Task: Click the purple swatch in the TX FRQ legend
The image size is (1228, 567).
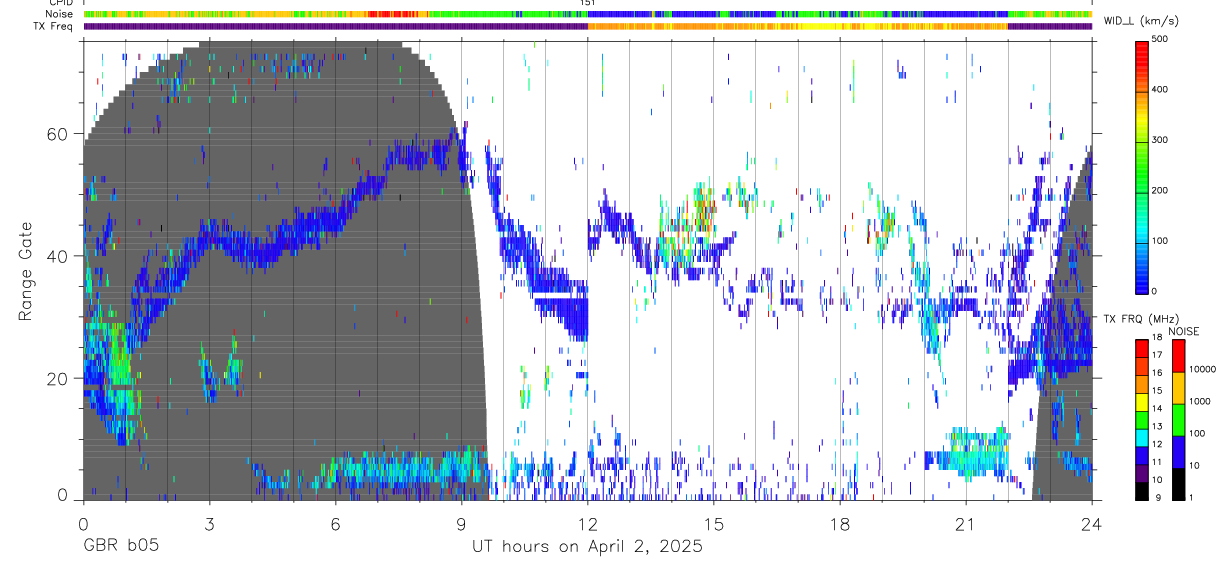Action: click(1142, 471)
